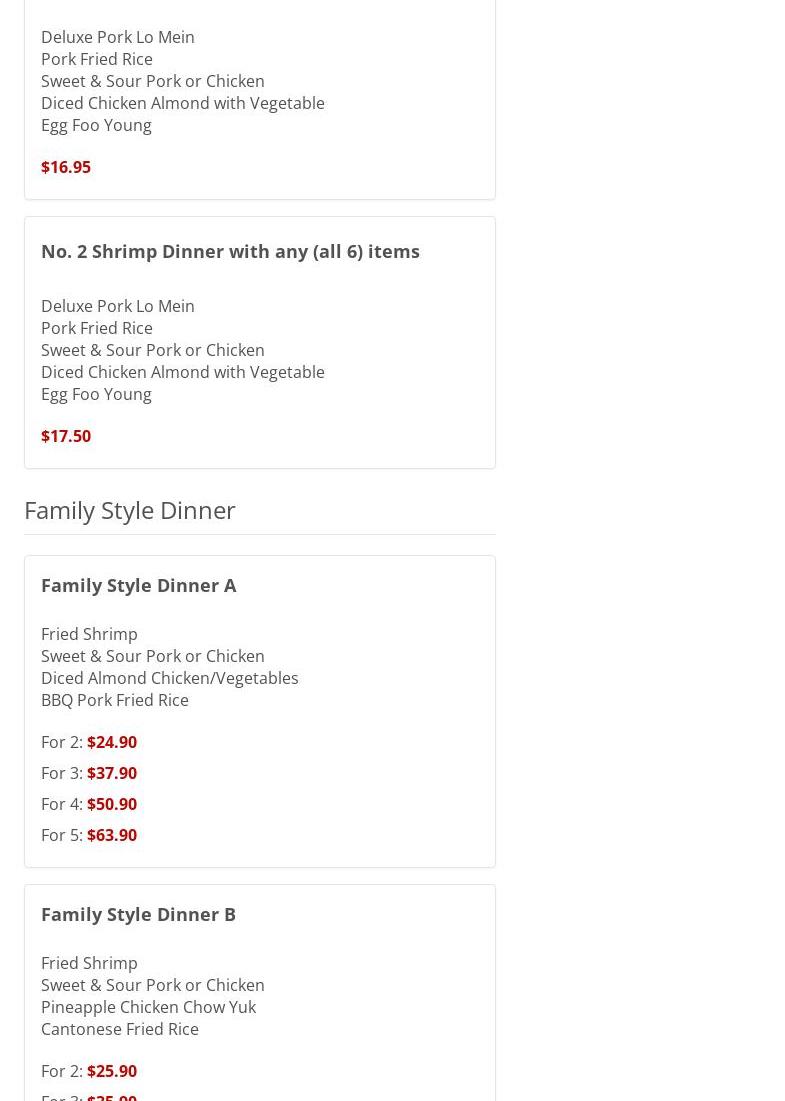Click Diced Chicken Almond above the $16.95 price

coord(183,103)
